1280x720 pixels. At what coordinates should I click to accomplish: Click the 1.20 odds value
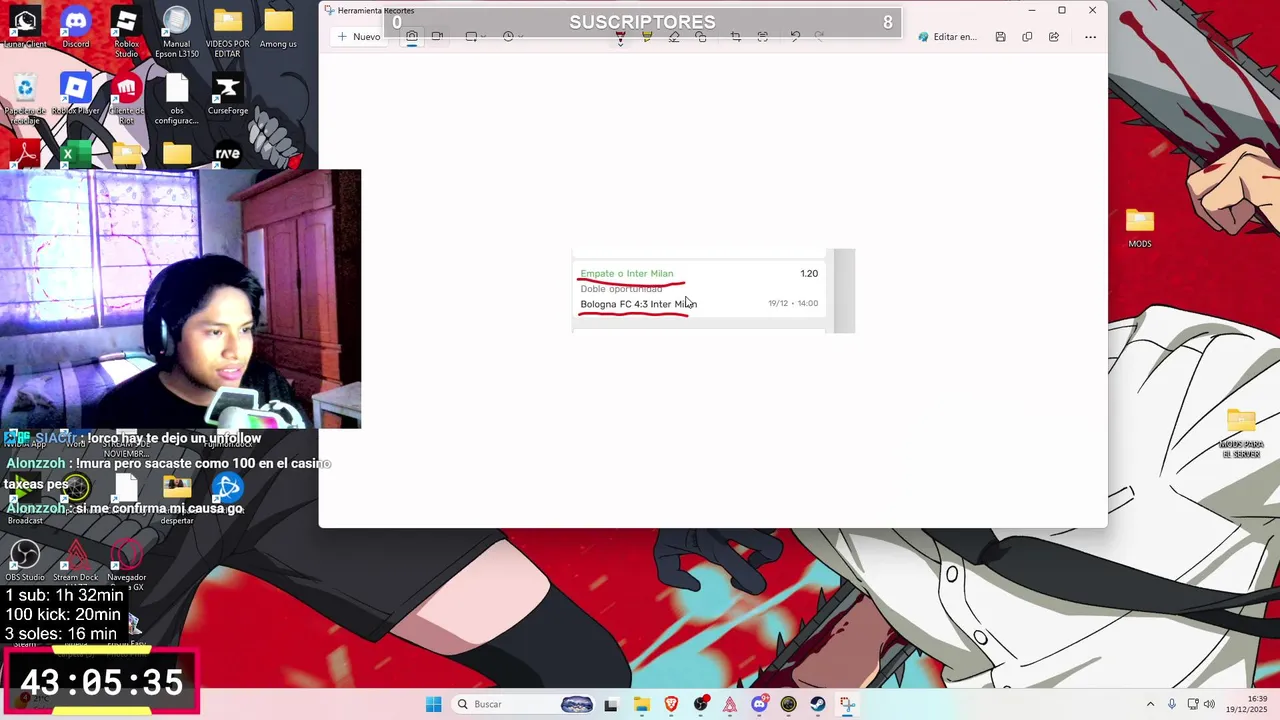tap(809, 273)
